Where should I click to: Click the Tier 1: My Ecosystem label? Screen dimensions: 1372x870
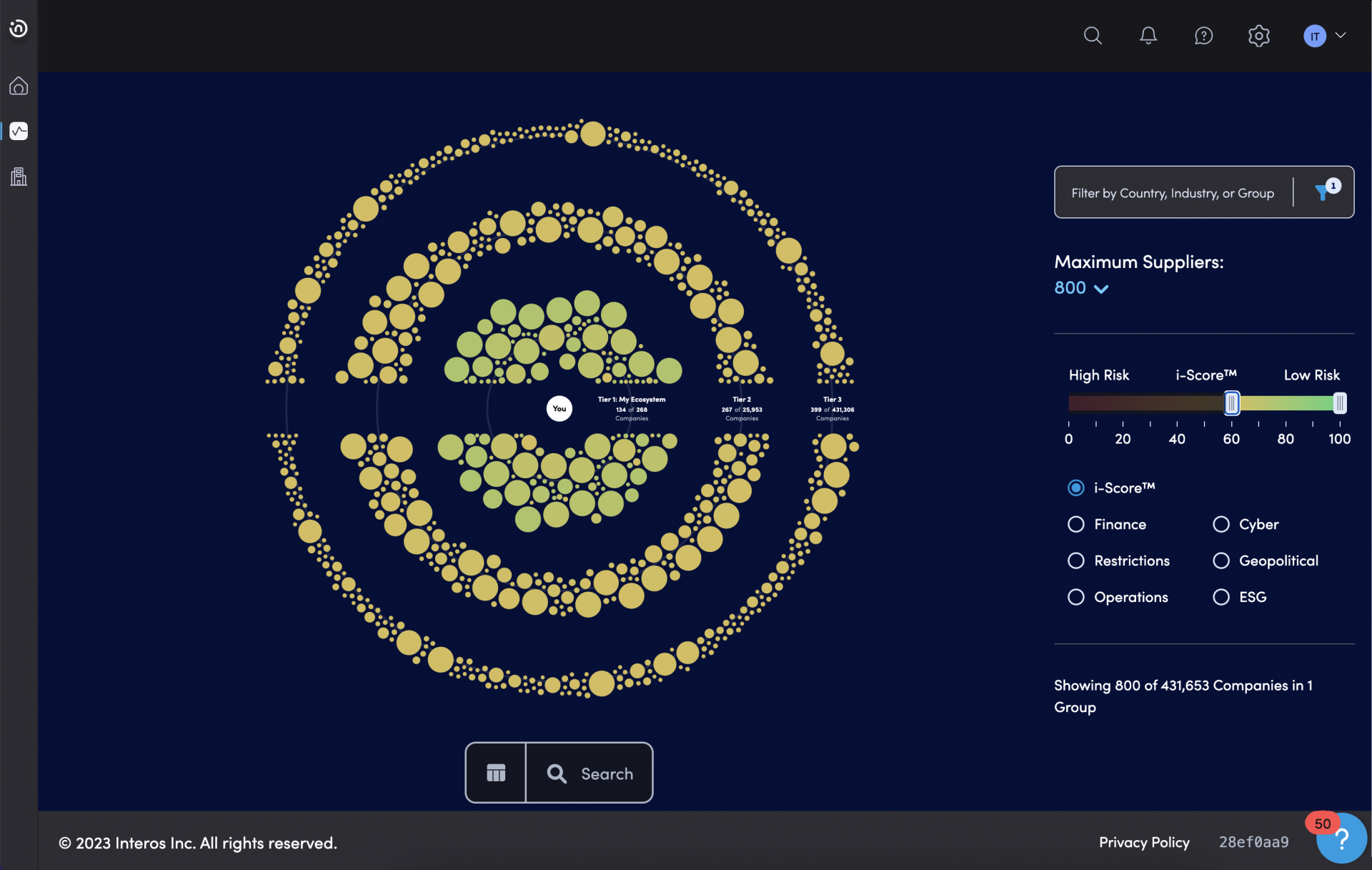click(x=631, y=400)
